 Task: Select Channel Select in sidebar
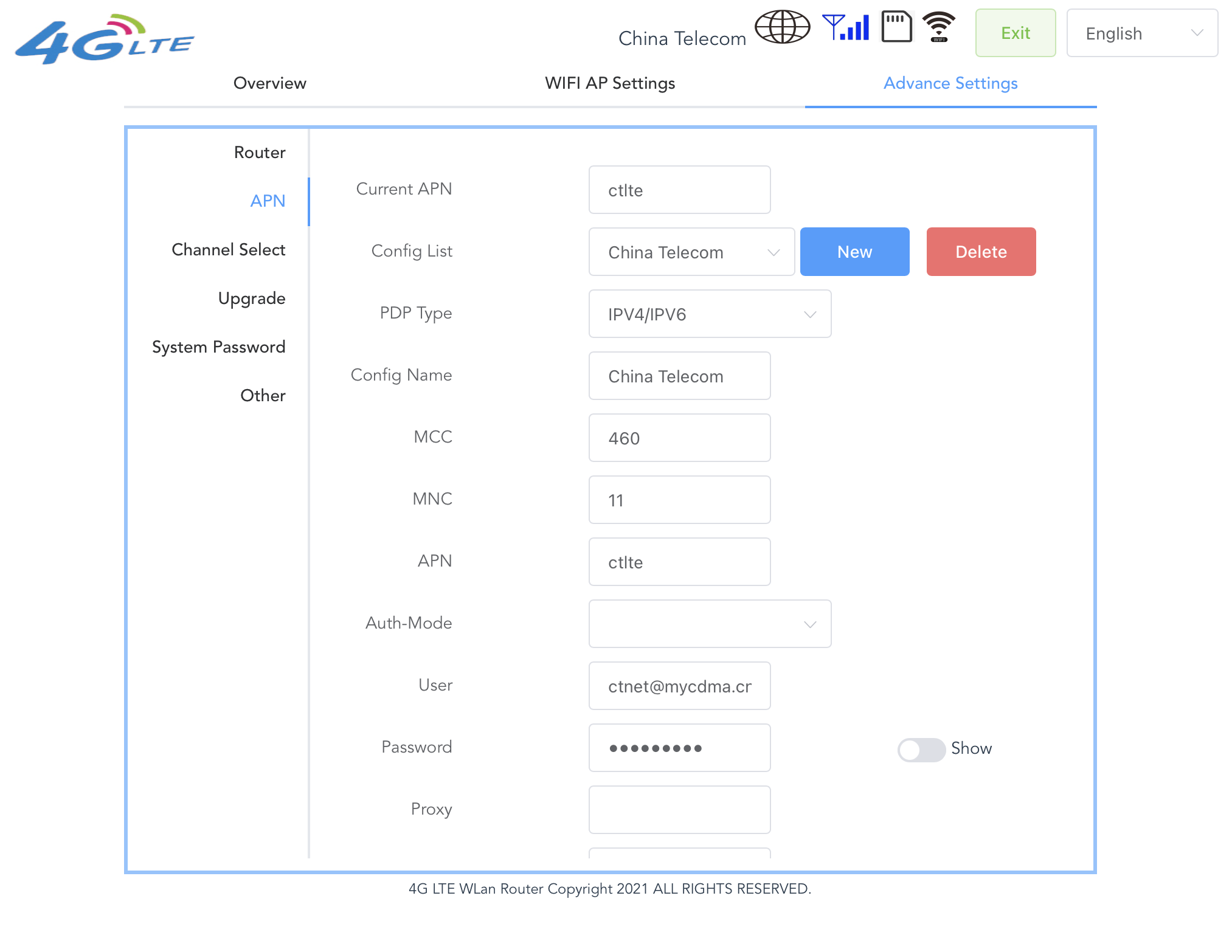[x=228, y=250]
